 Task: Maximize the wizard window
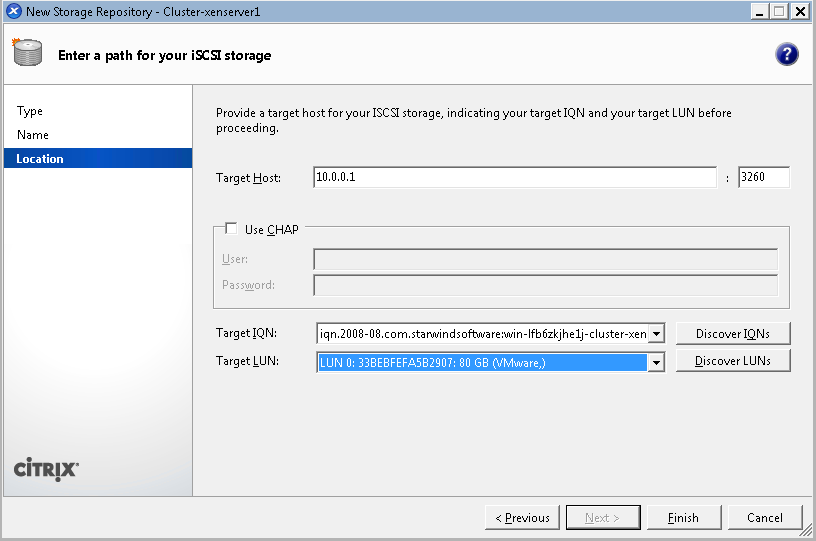point(779,11)
